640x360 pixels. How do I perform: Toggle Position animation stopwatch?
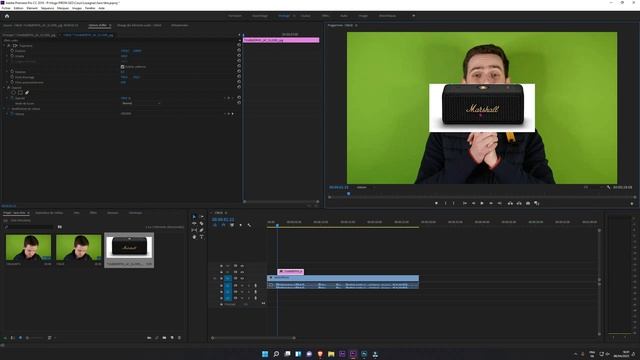click(12, 51)
